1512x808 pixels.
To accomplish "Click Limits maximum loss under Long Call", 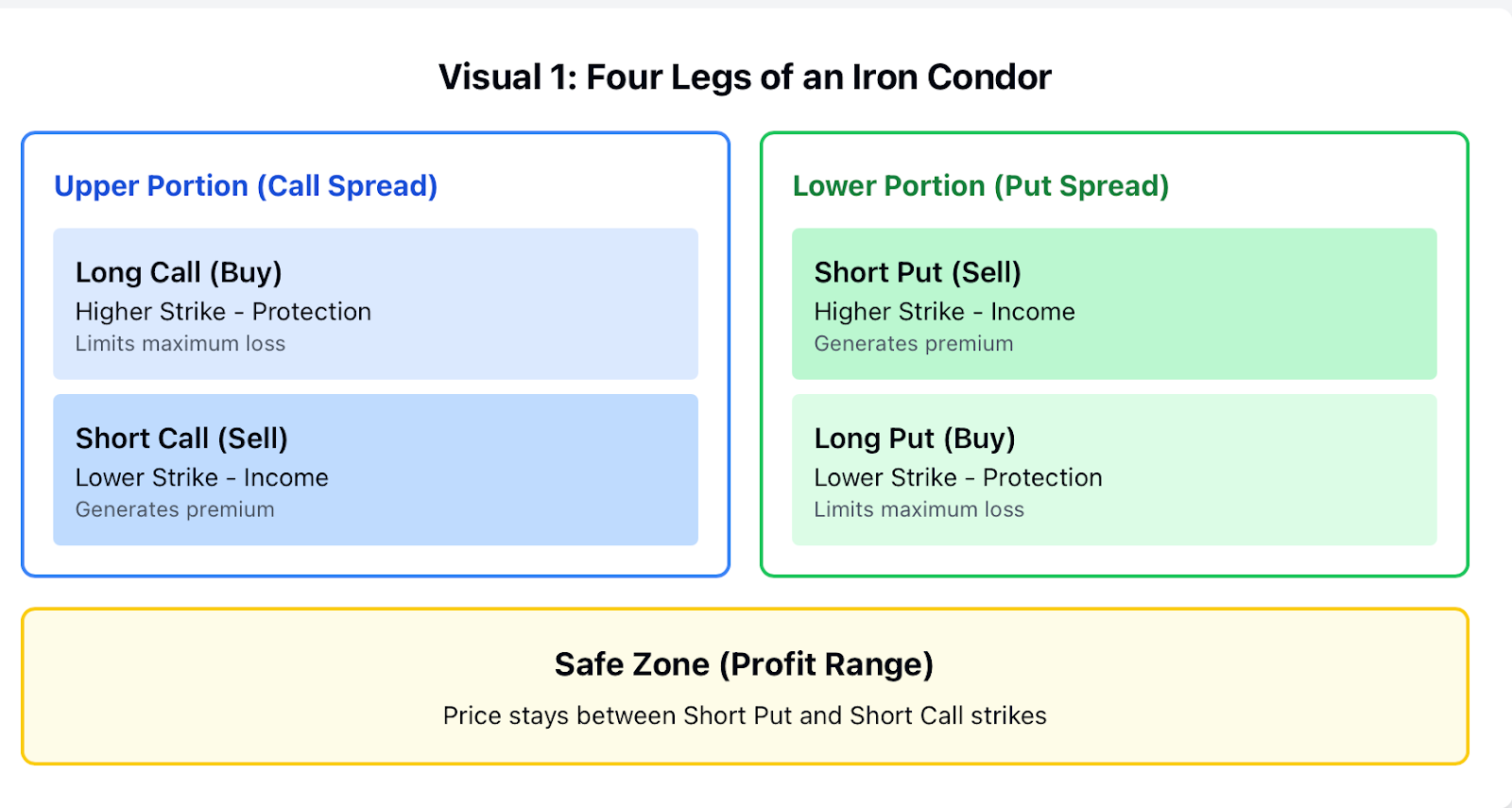I will point(180,344).
